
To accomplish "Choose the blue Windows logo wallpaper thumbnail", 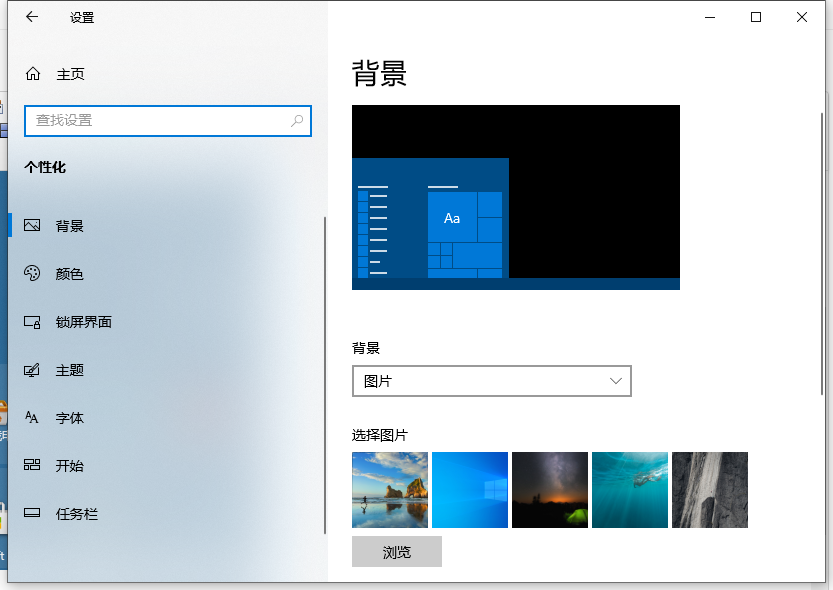I will click(x=469, y=490).
